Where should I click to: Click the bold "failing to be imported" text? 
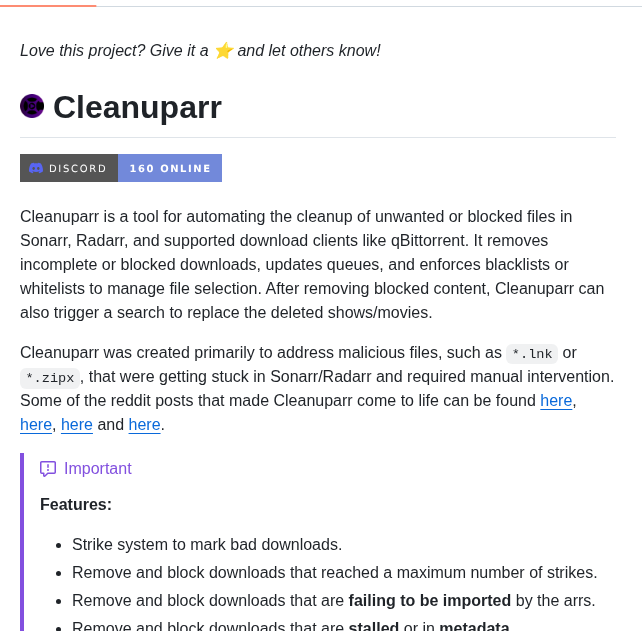tap(429, 601)
